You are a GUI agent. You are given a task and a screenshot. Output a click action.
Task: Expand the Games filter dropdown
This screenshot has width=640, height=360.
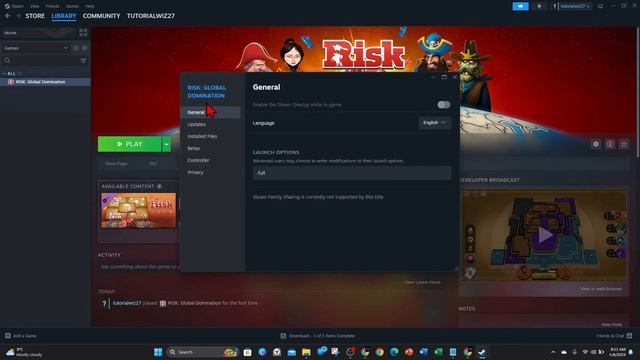point(36,48)
